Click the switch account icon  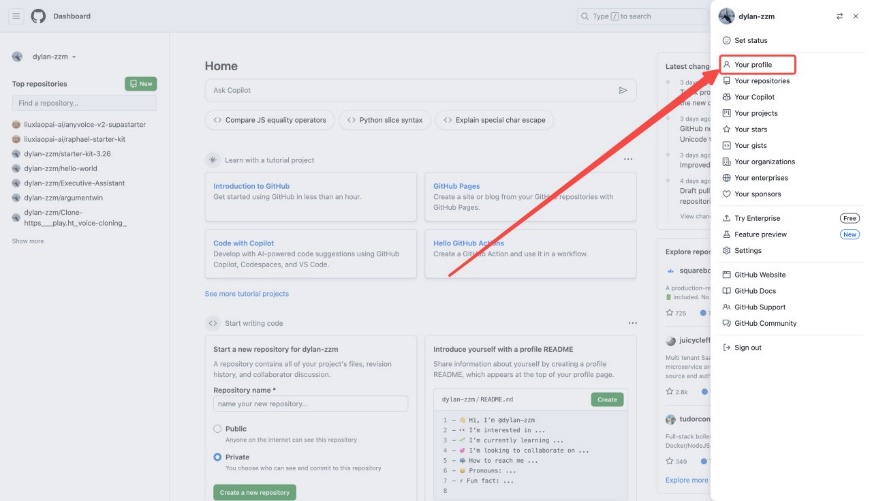click(839, 16)
